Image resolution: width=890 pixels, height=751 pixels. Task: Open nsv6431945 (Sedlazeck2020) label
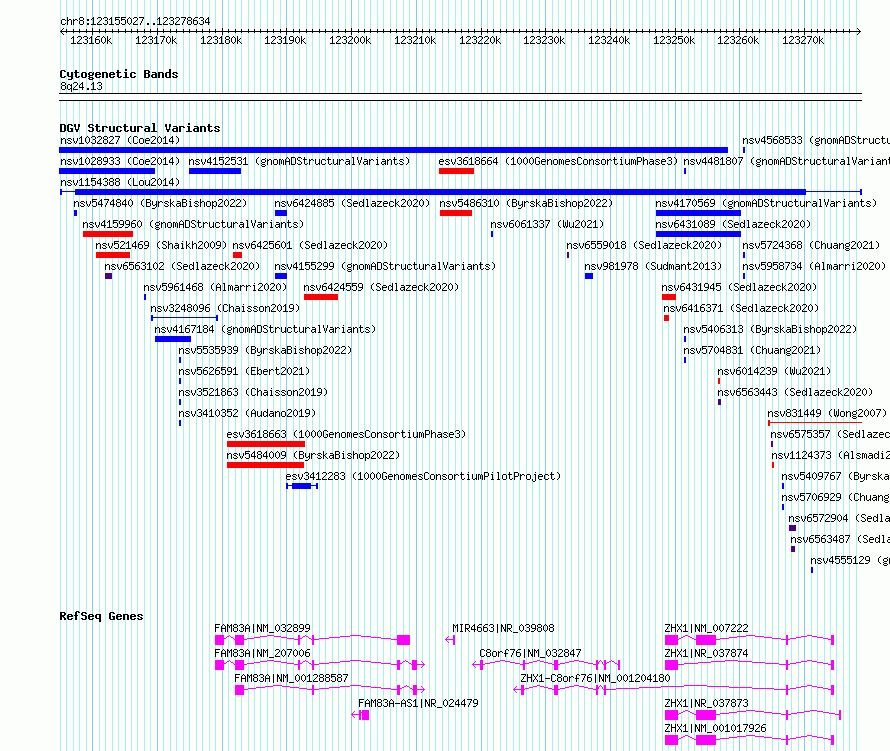(739, 287)
